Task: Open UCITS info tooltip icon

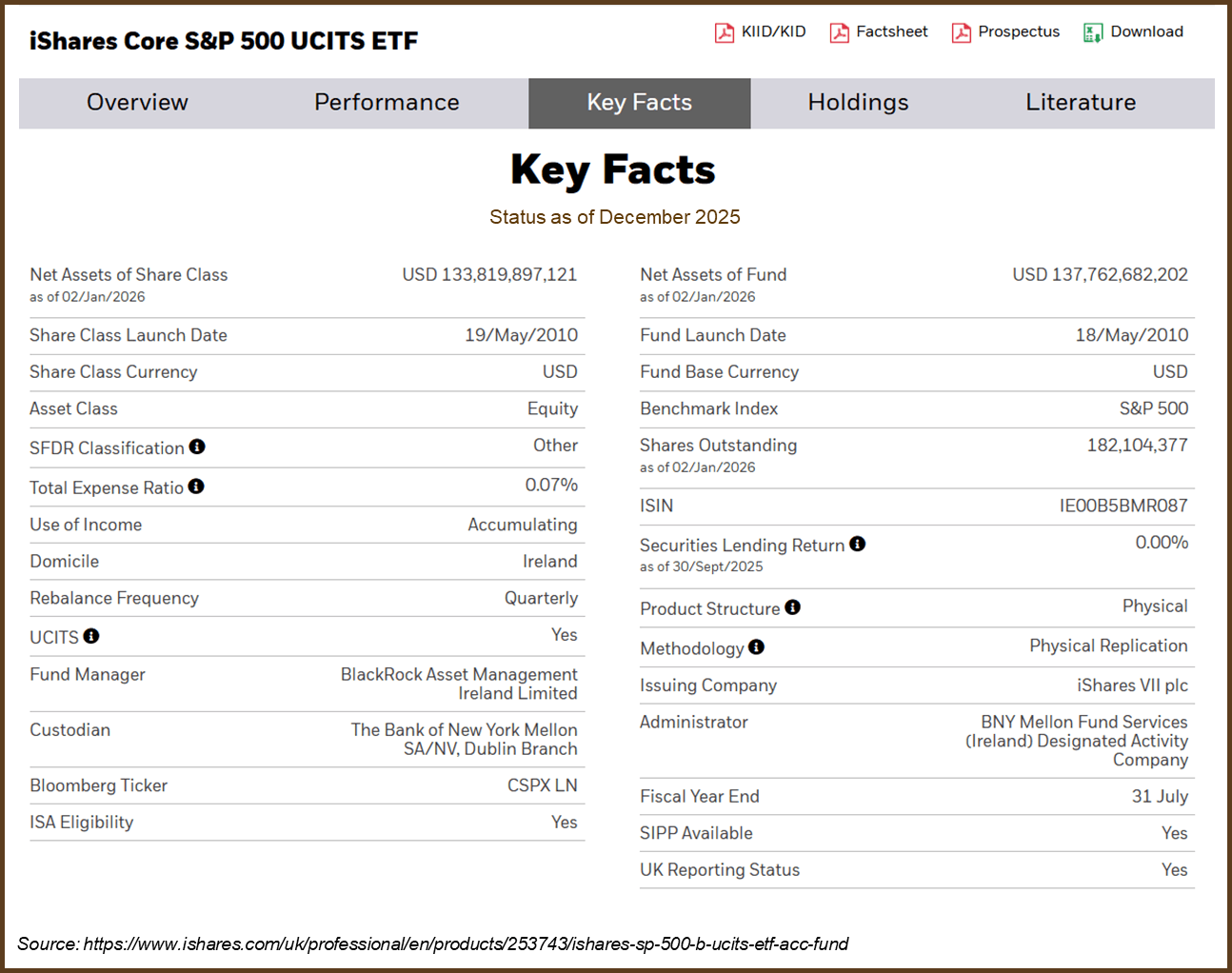Action: [x=91, y=636]
